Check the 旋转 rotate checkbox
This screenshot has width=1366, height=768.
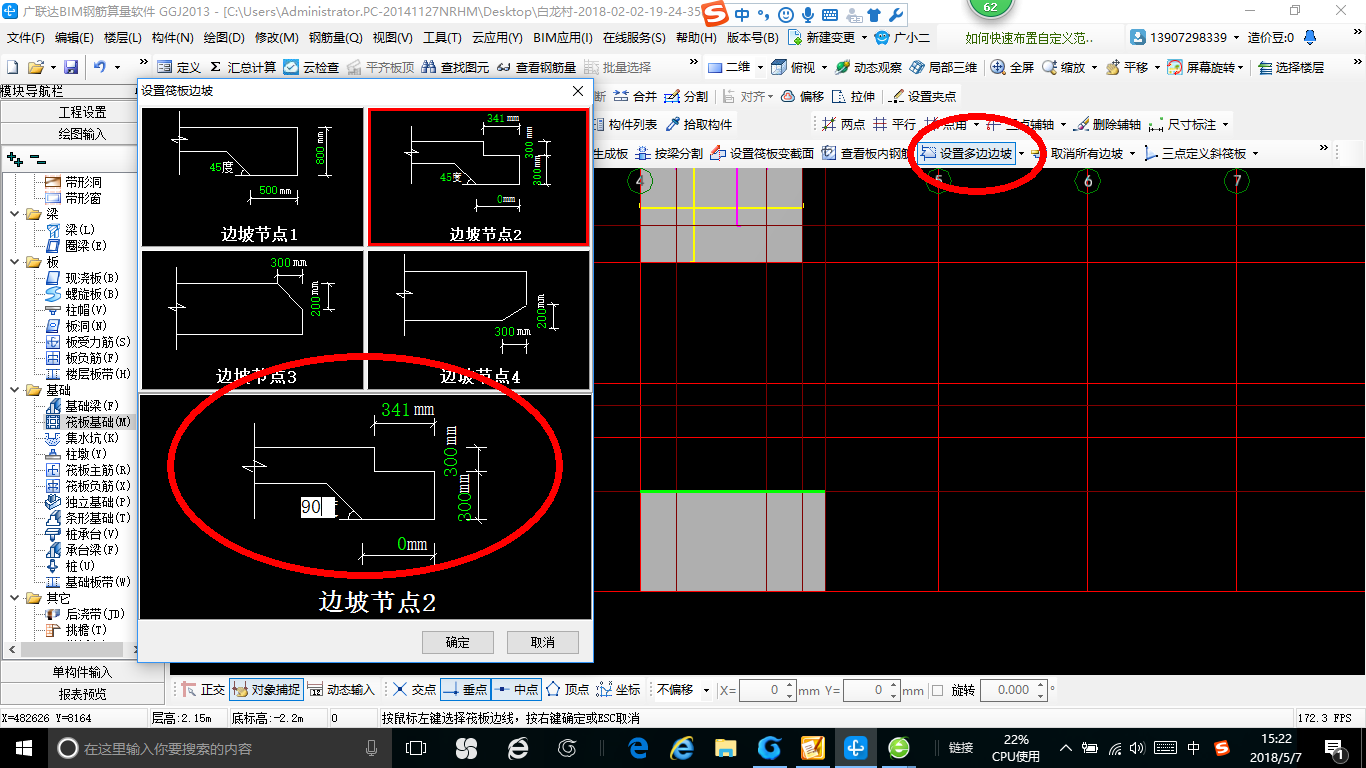tap(937, 690)
